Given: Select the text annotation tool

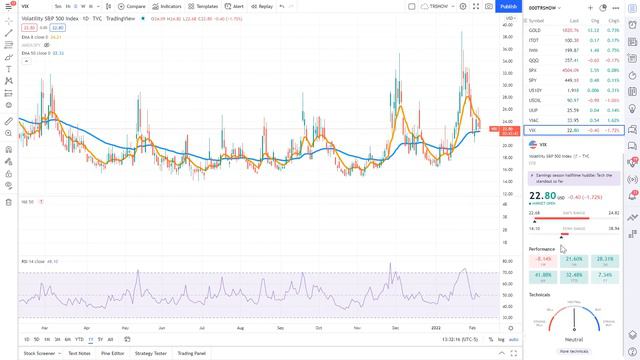Looking at the screenshot, I should click(9, 69).
